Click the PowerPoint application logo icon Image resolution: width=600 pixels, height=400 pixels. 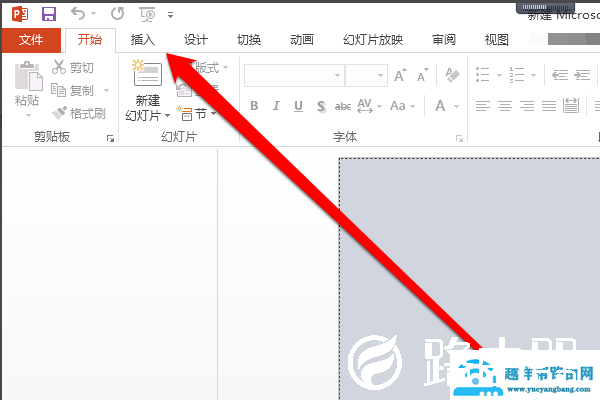(20, 15)
